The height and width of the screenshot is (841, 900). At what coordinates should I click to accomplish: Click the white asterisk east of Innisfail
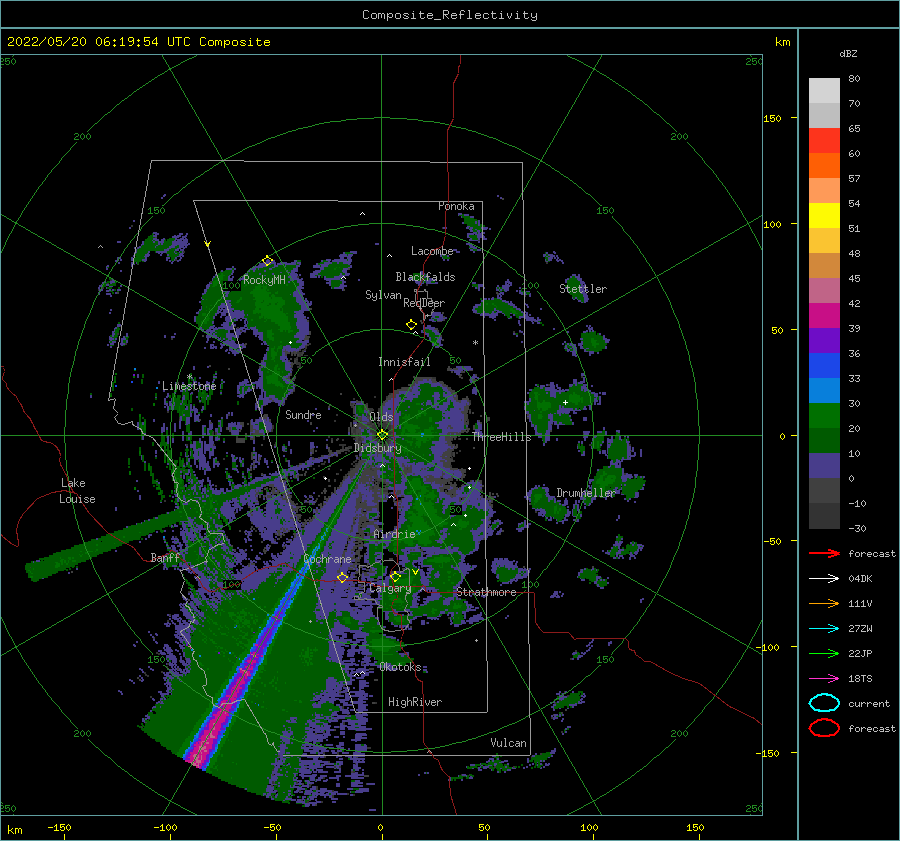(475, 343)
